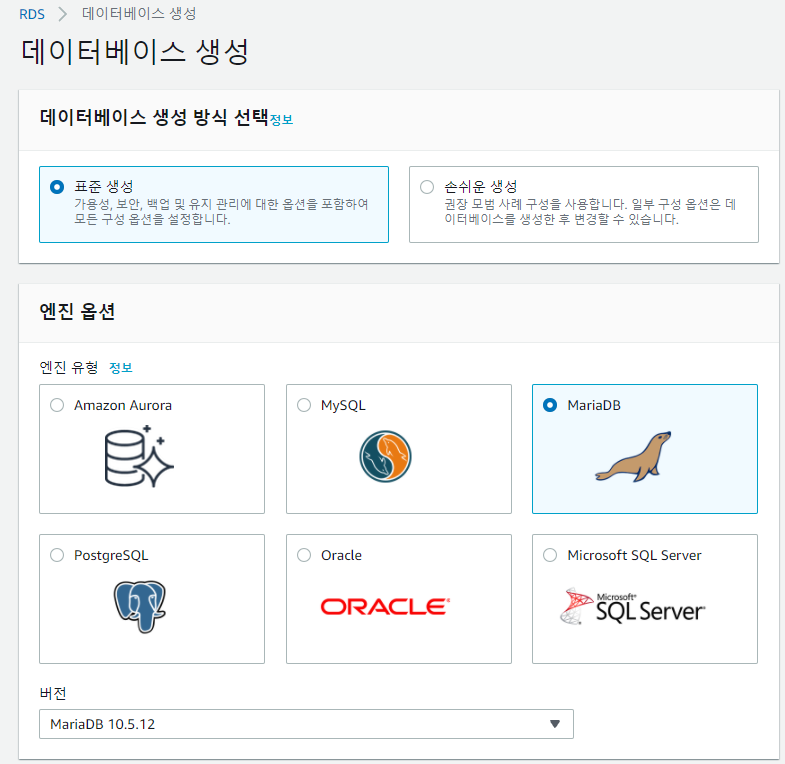Screen dimensions: 785x764
Task: Click the PostgreSQL label text
Action: click(111, 556)
